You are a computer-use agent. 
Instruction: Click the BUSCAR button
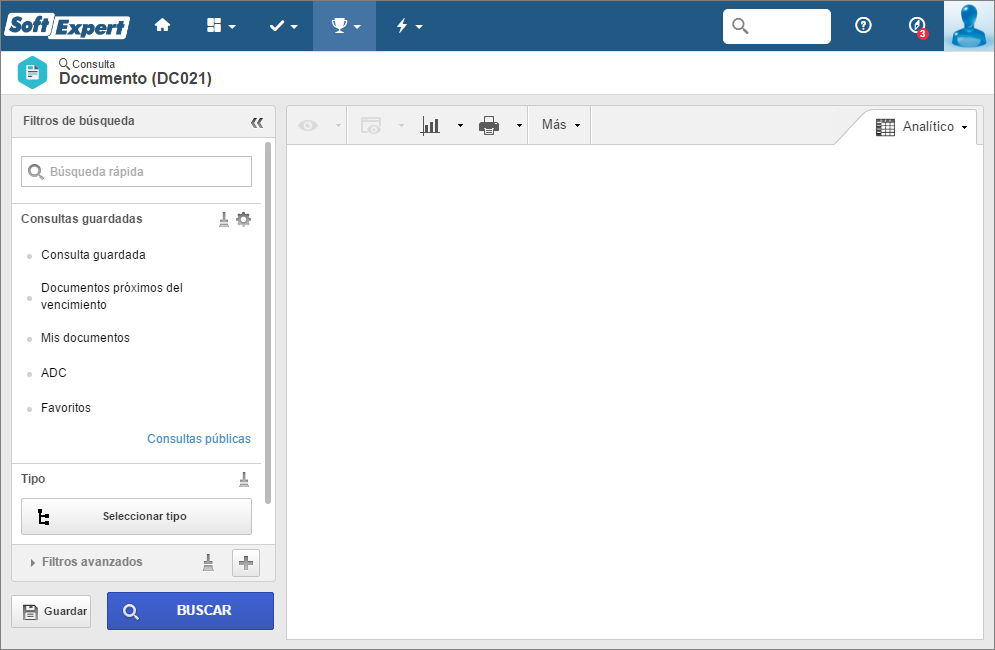190,611
